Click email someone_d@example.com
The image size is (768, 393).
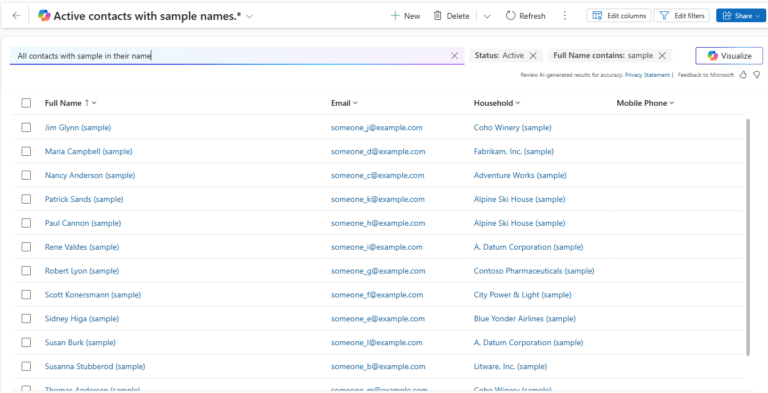point(378,151)
